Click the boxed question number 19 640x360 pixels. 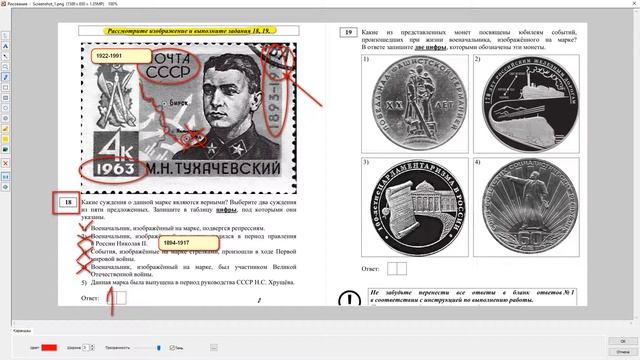[349, 32]
